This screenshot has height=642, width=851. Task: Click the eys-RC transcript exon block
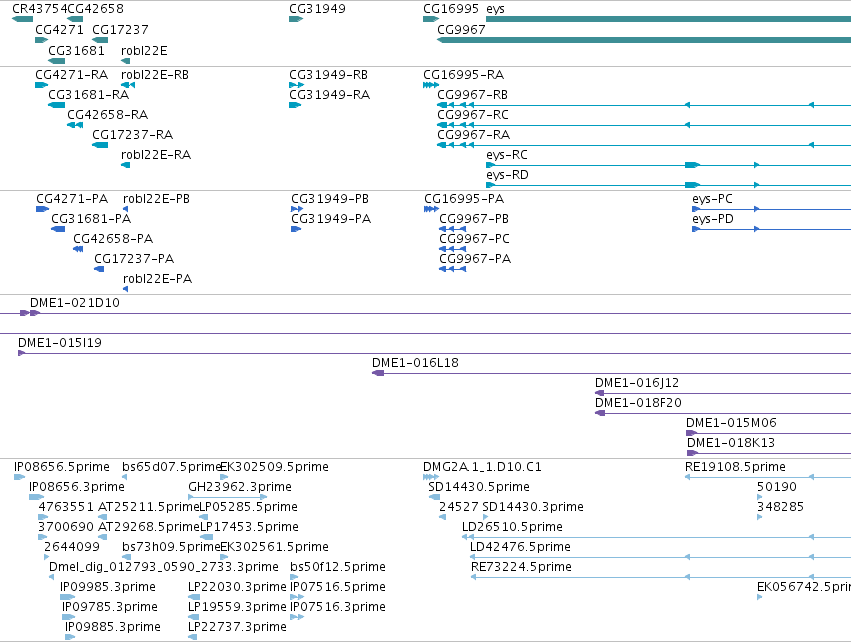[692, 165]
